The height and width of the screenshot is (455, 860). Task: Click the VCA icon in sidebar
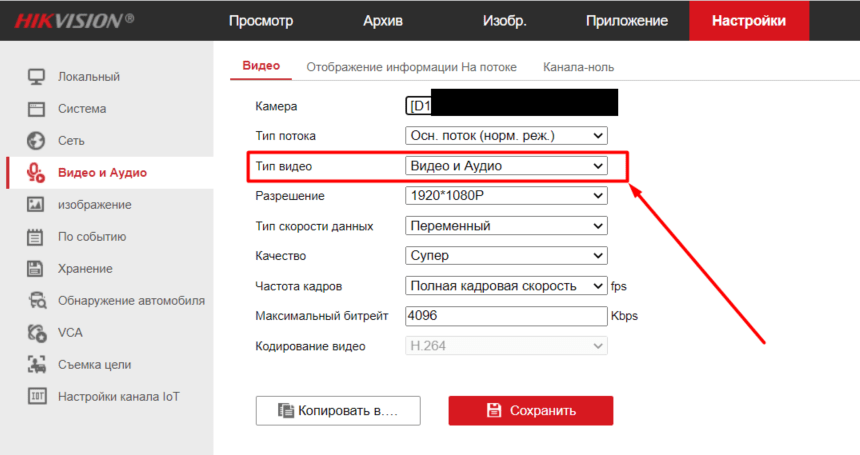(37, 333)
